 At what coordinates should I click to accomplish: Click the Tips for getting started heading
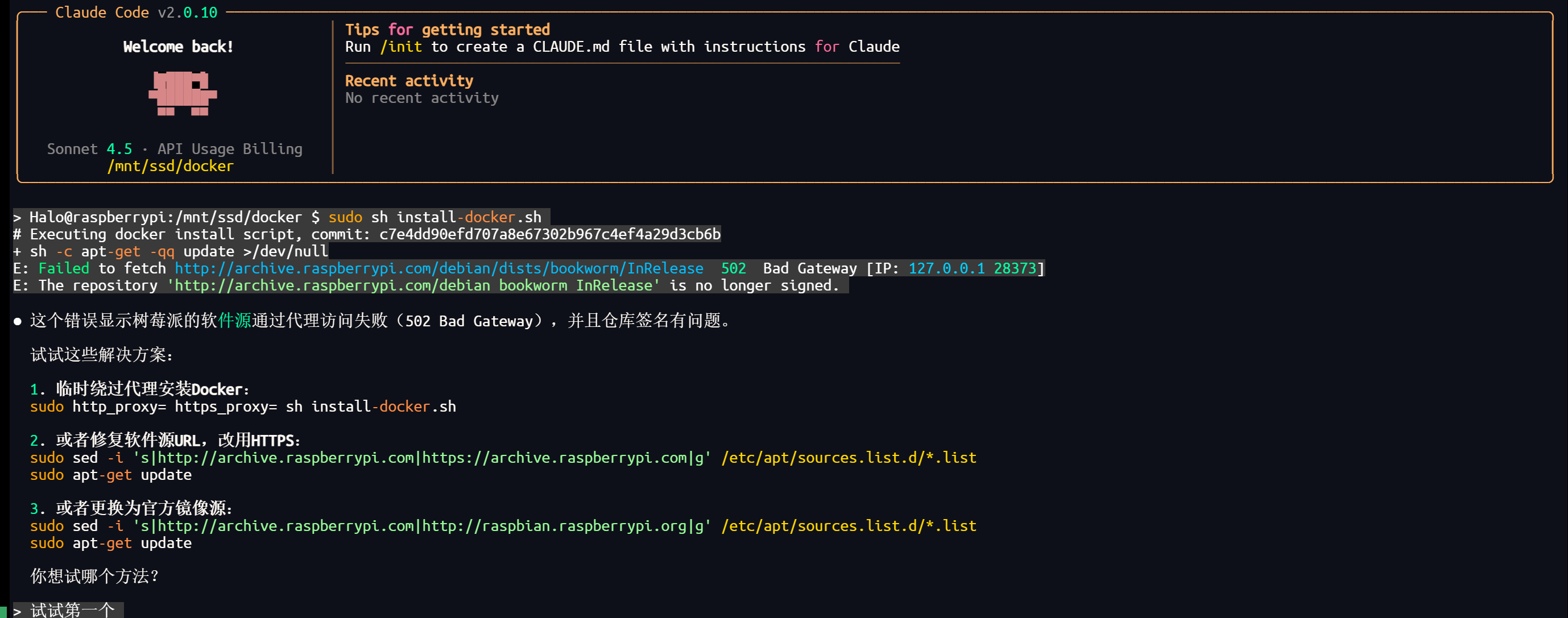447,30
